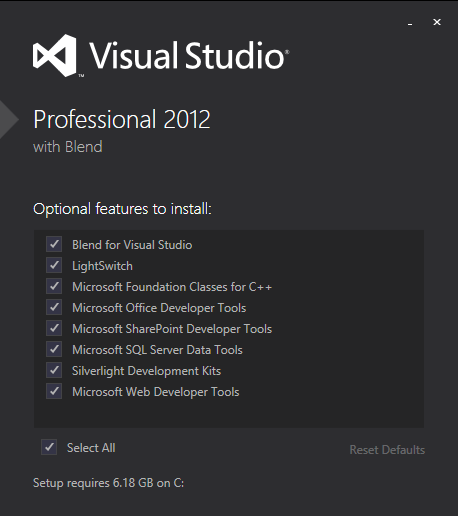Click the Setup requires 6.18 GB text

point(108,483)
